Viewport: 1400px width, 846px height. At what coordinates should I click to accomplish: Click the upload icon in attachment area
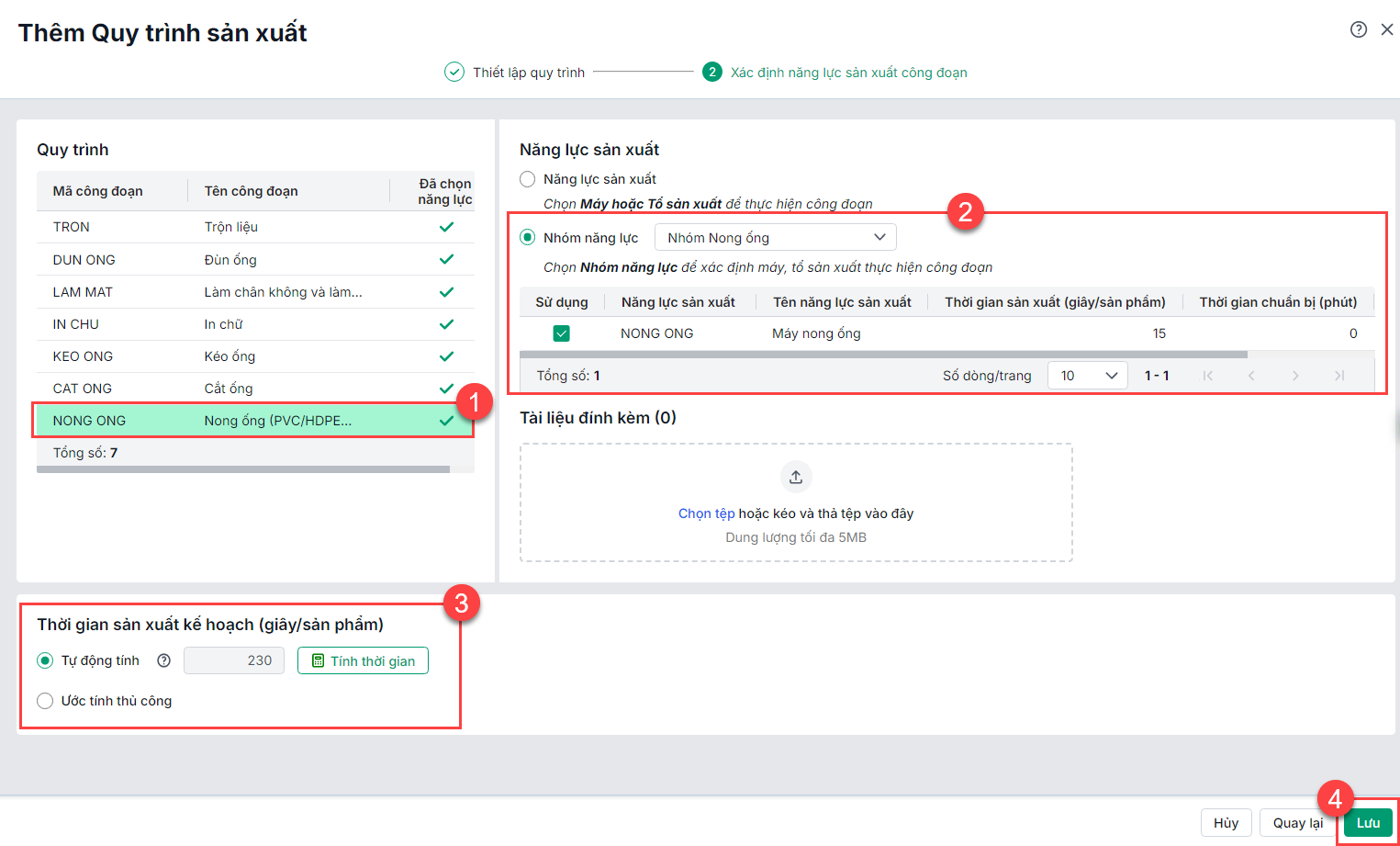[x=796, y=477]
